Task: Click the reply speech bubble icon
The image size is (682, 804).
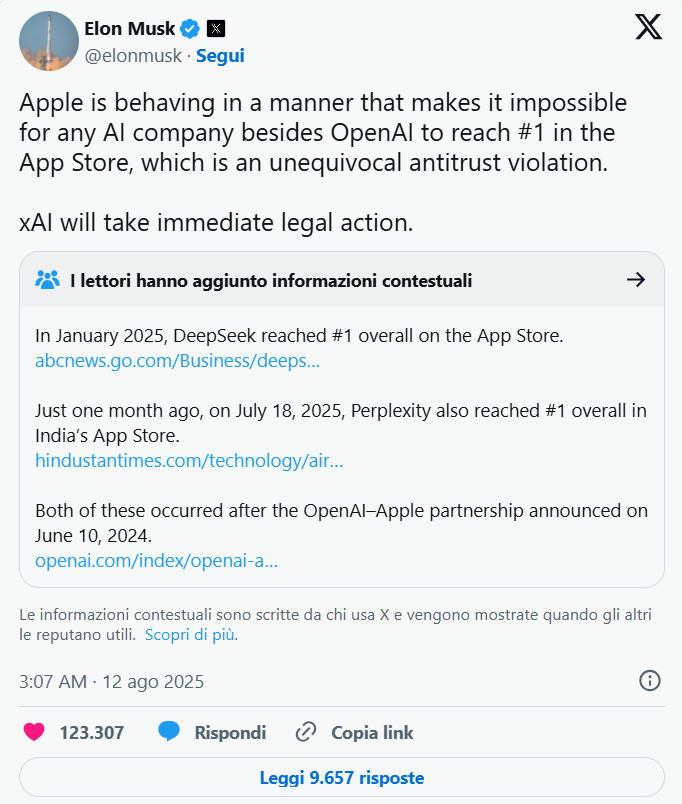Action: click(169, 732)
